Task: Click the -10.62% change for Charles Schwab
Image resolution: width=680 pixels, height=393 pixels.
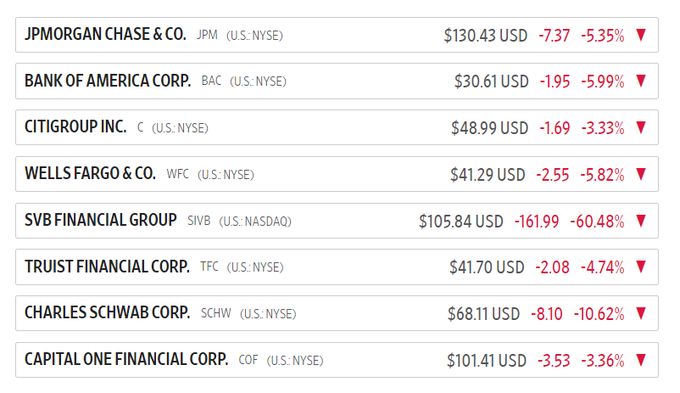Action: 599,314
